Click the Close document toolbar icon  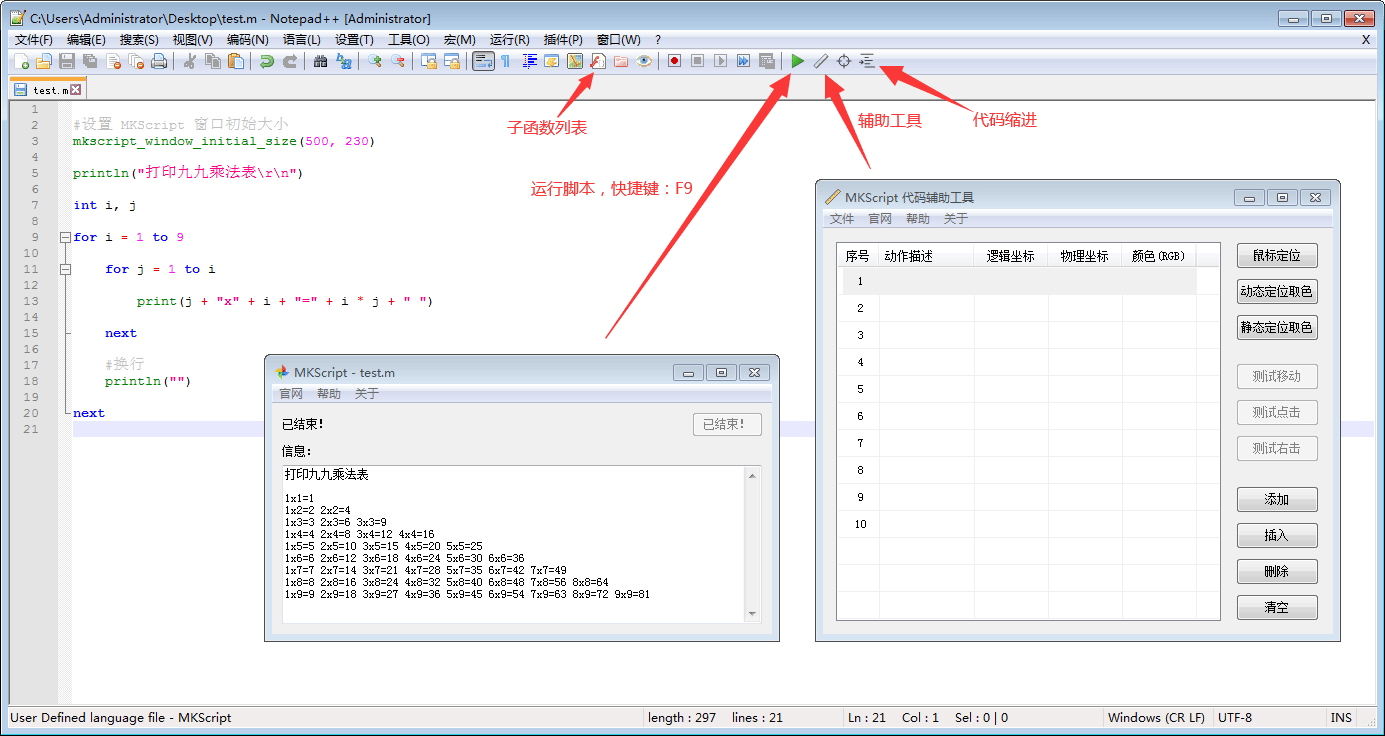113,61
